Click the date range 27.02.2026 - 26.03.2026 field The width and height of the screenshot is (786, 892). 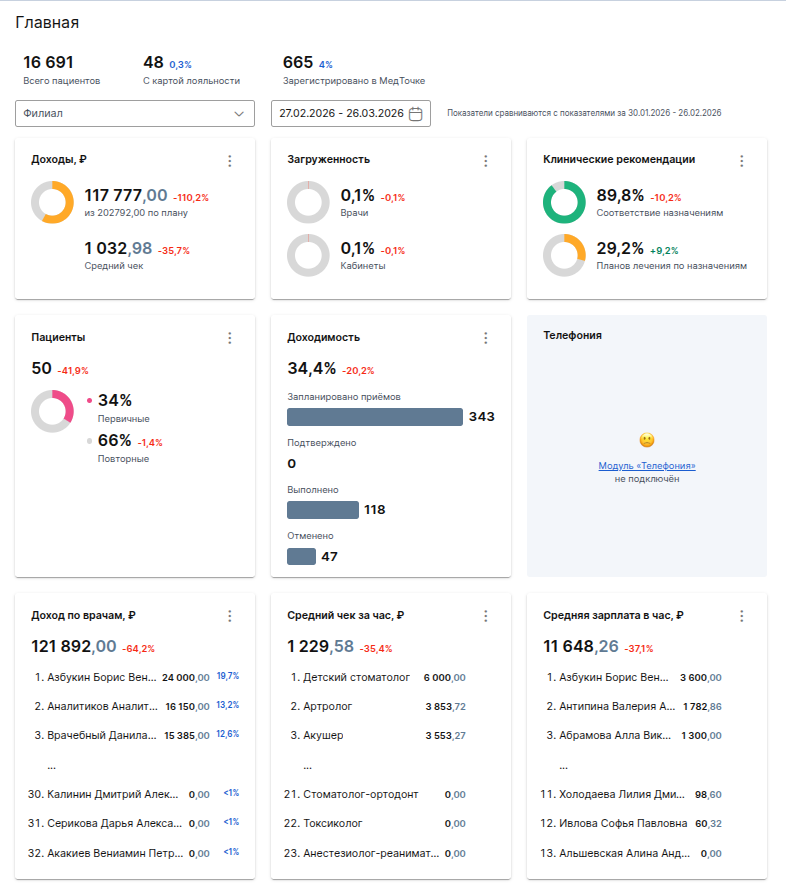[341, 114]
